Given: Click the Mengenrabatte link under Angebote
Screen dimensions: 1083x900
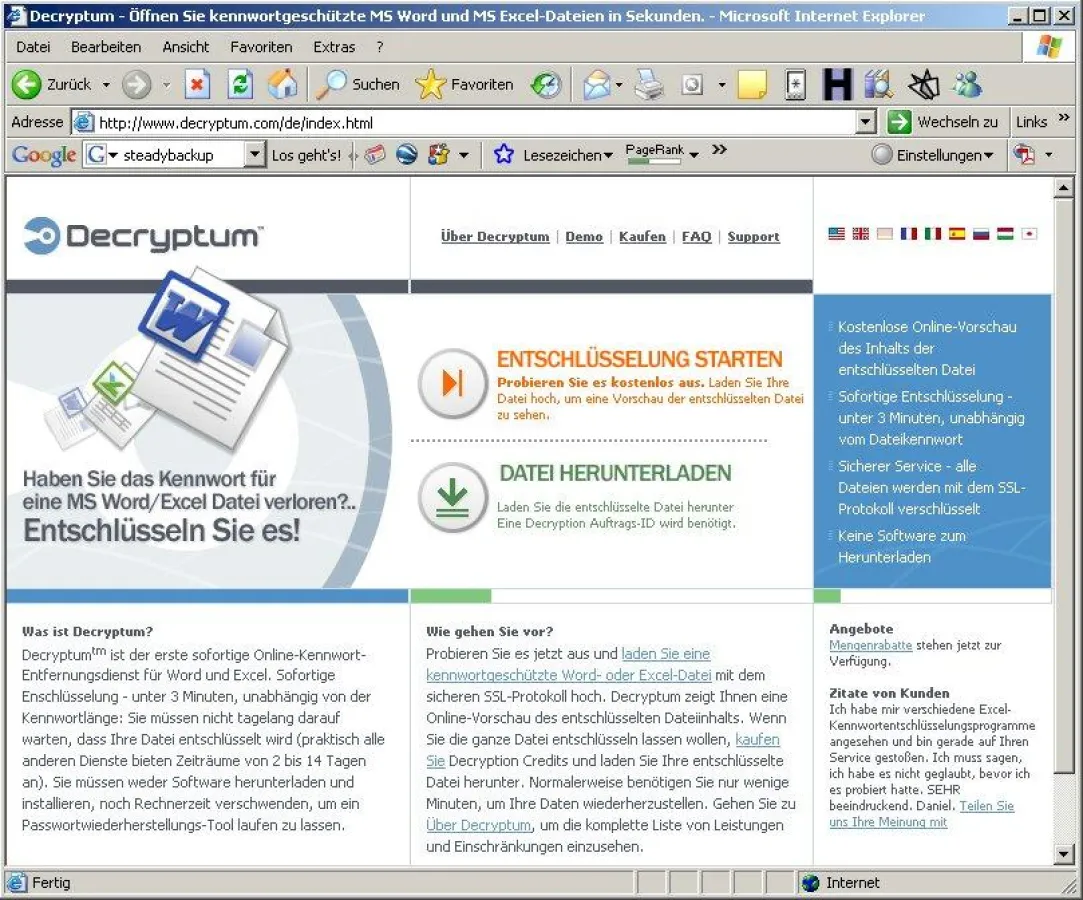Looking at the screenshot, I should click(871, 646).
